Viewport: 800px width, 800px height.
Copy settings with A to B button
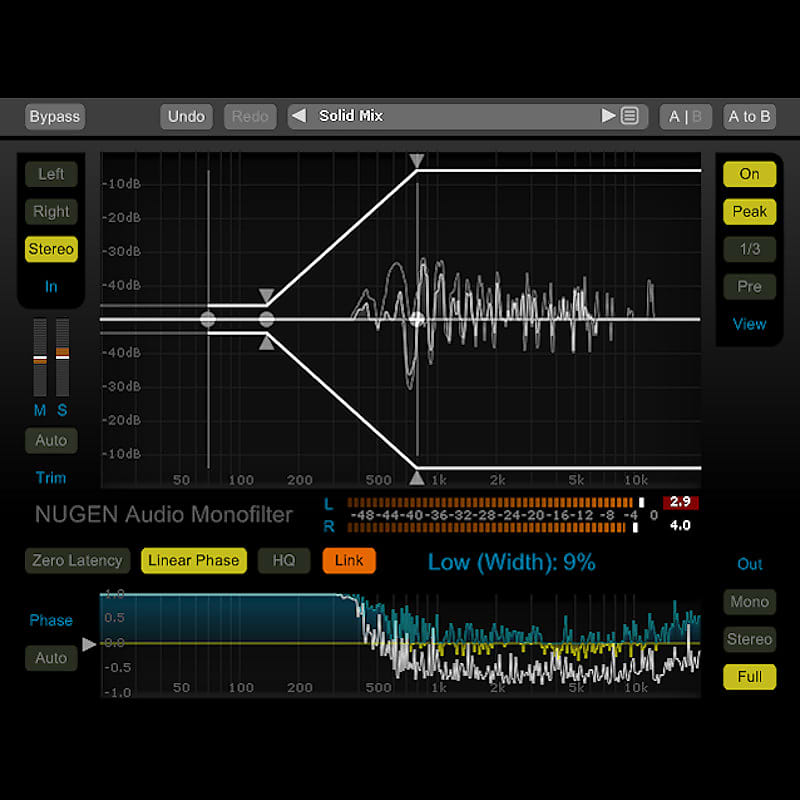749,117
